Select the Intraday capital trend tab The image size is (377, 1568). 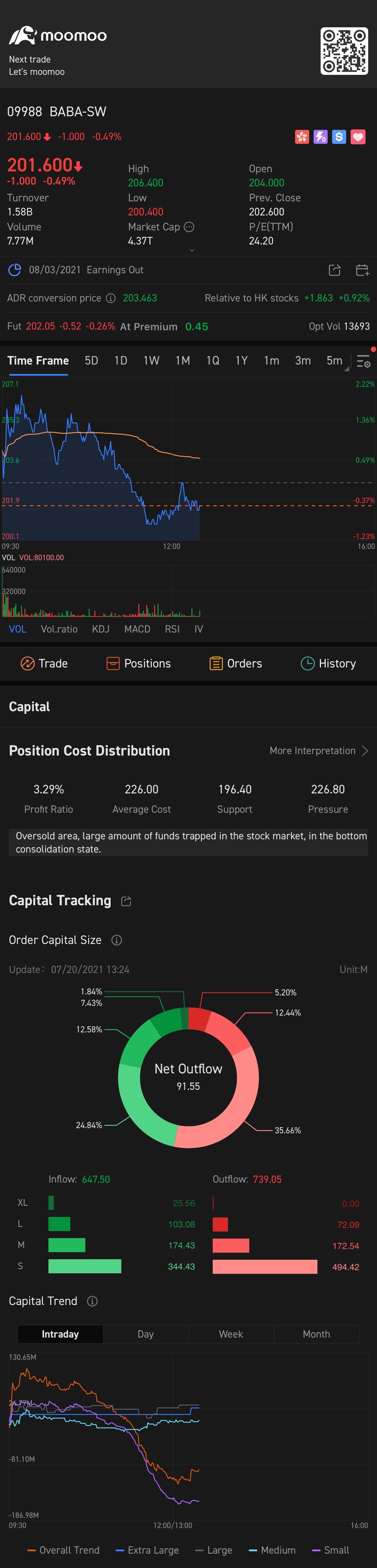tap(60, 1334)
